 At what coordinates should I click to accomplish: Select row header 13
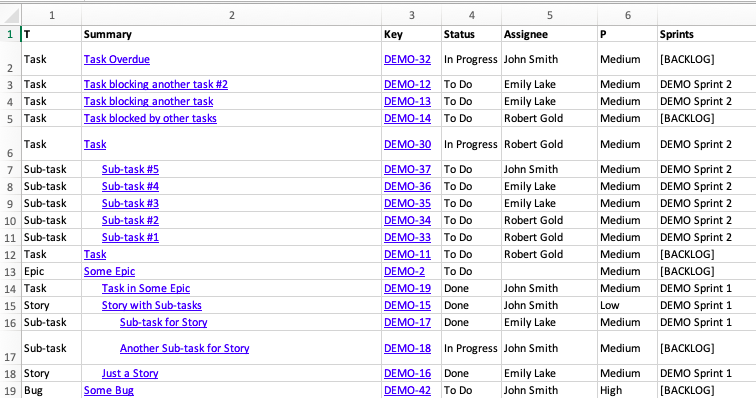pos(10,271)
